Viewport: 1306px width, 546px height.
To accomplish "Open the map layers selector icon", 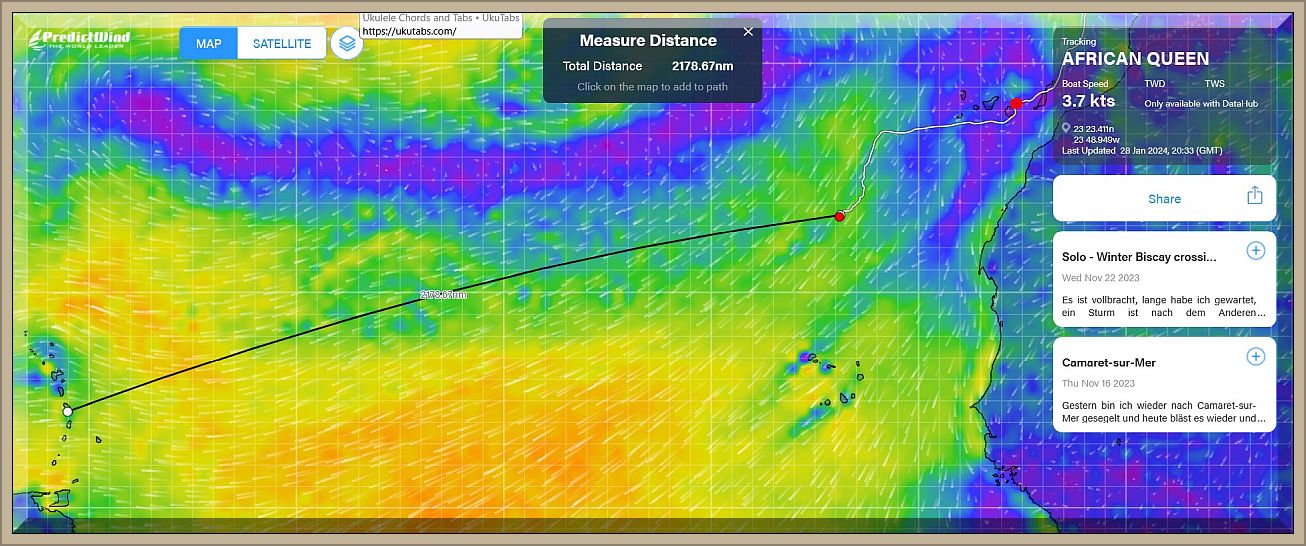I will point(346,44).
